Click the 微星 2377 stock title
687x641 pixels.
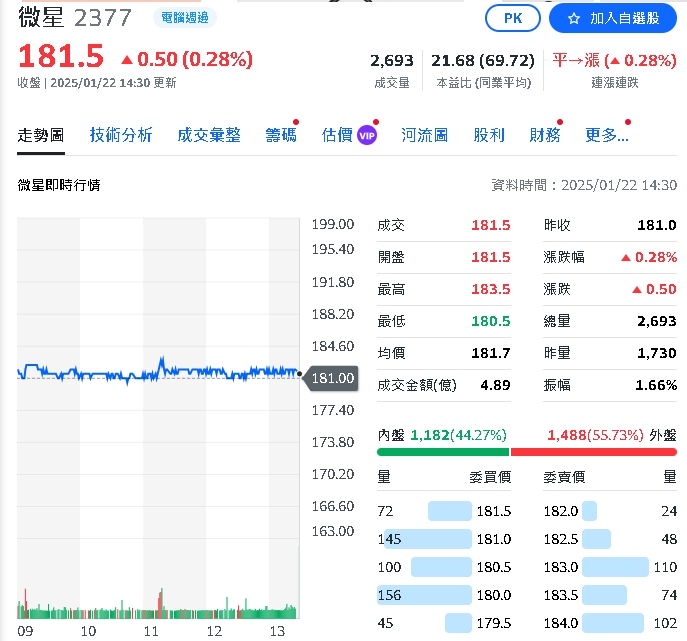[75, 18]
